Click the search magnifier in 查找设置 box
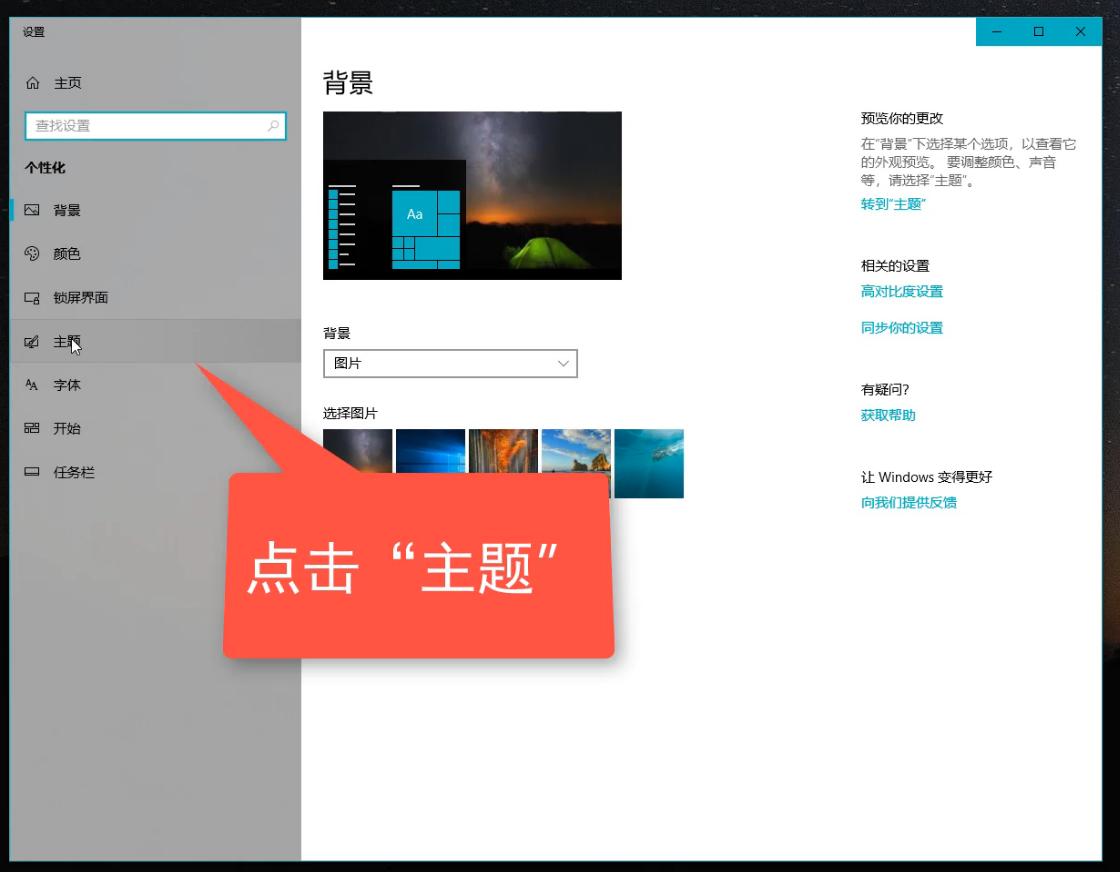The height and width of the screenshot is (872, 1120). point(272,126)
